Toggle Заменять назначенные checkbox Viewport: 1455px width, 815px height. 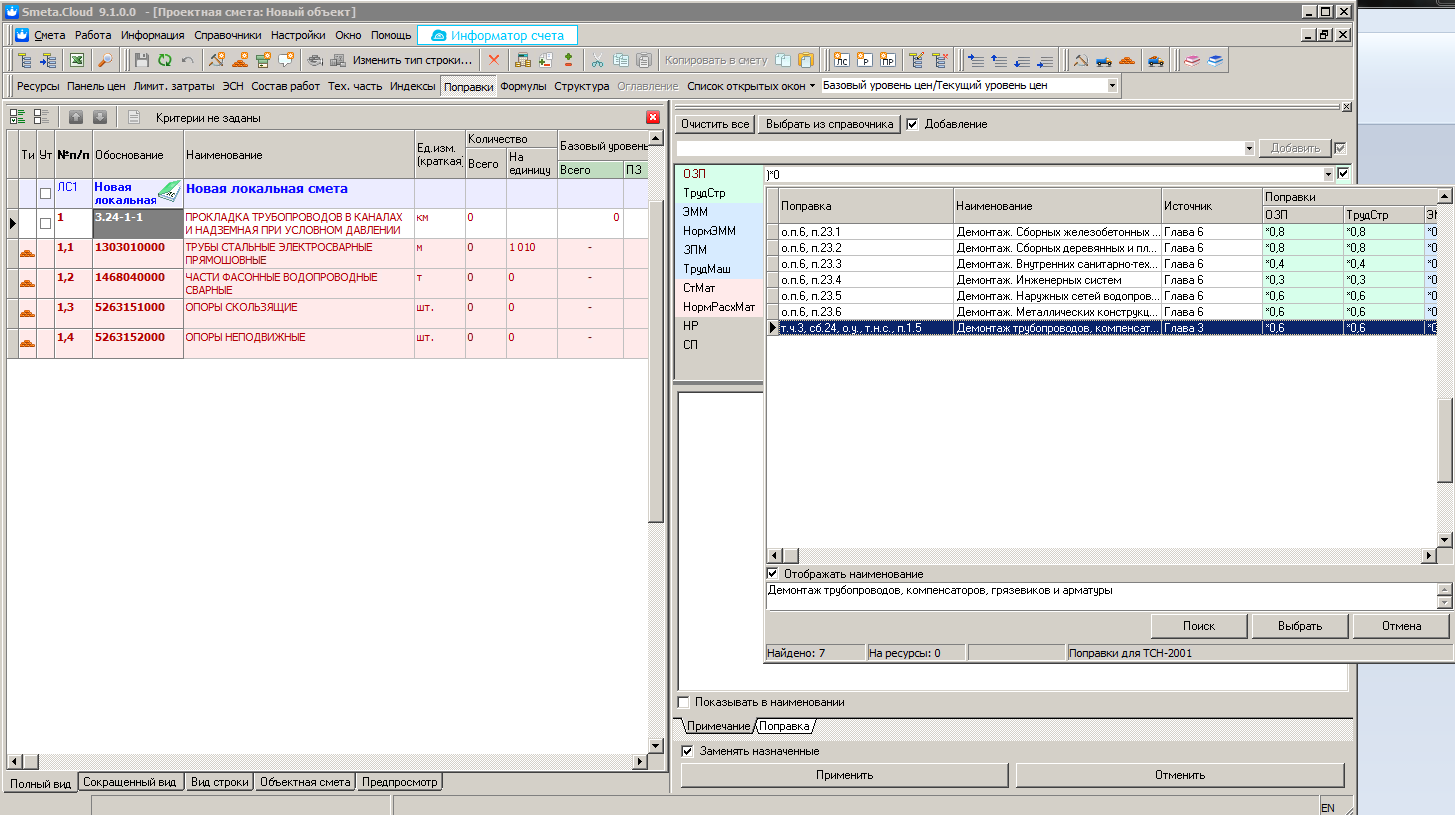(x=687, y=751)
